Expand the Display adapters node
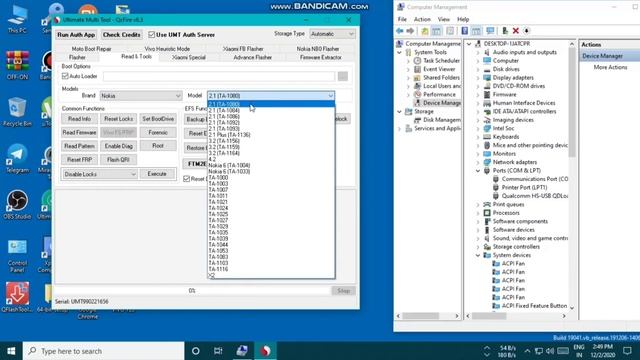This screenshot has width=640, height=360. pyautogui.click(x=478, y=78)
